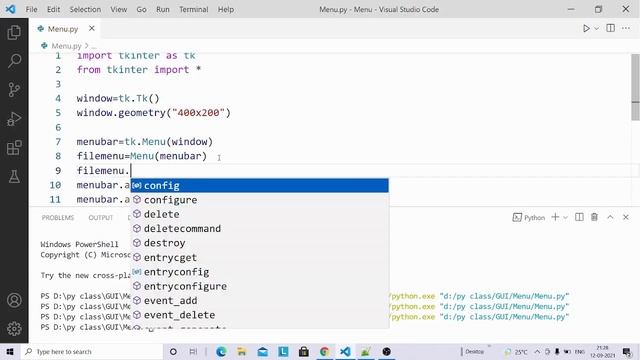640x360 pixels.
Task: Place cursor on line 7 menubar code
Action: pos(144,142)
